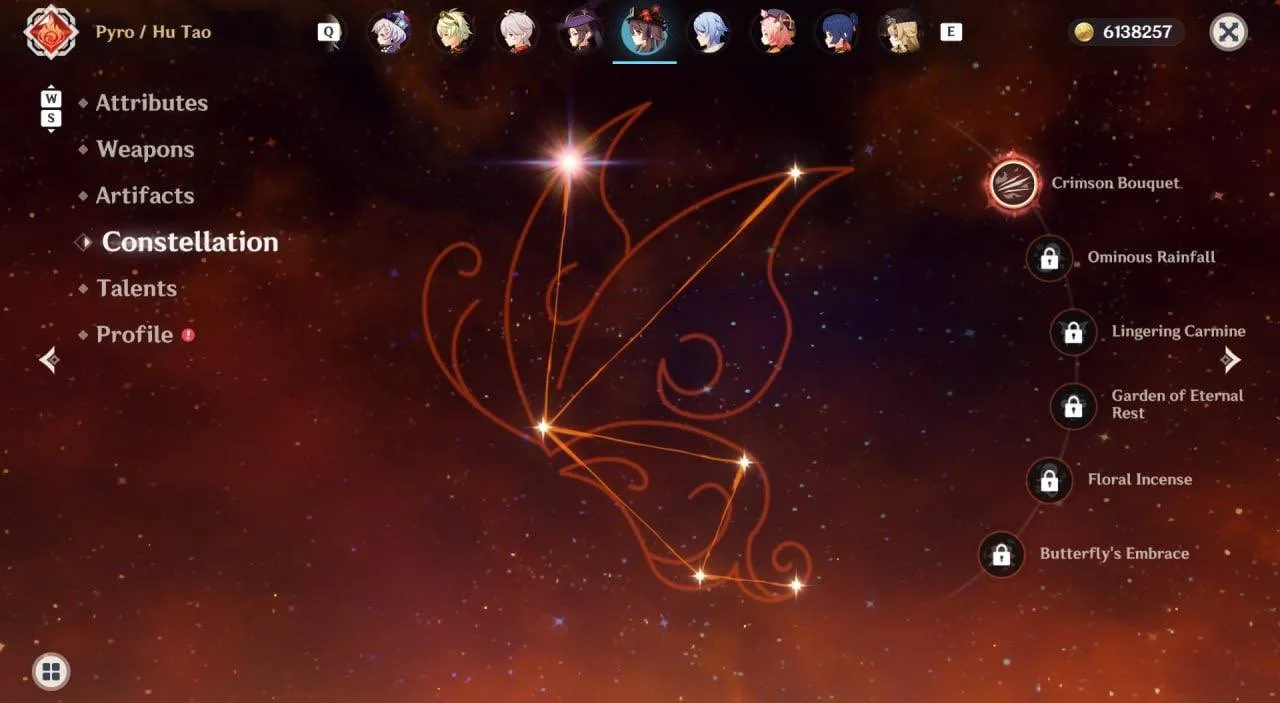The height and width of the screenshot is (703, 1280).
Task: Switch to the purple witch hat character
Action: (581, 32)
